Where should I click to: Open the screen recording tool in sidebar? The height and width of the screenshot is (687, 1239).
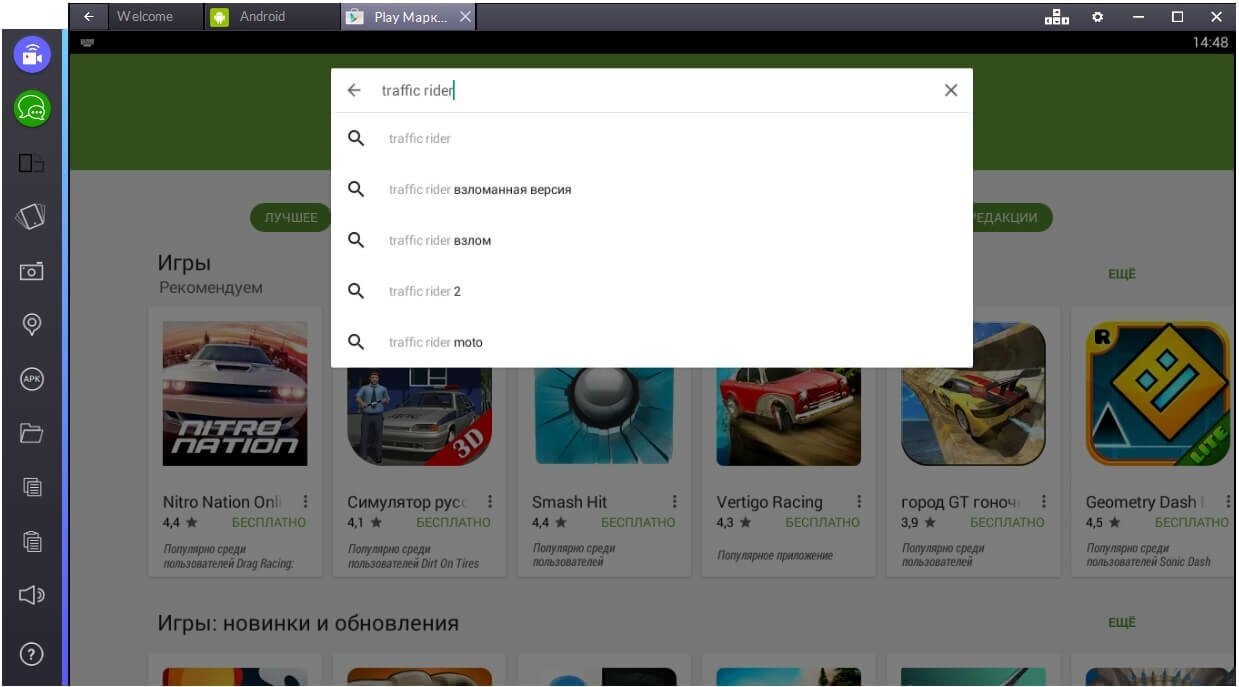pos(31,55)
